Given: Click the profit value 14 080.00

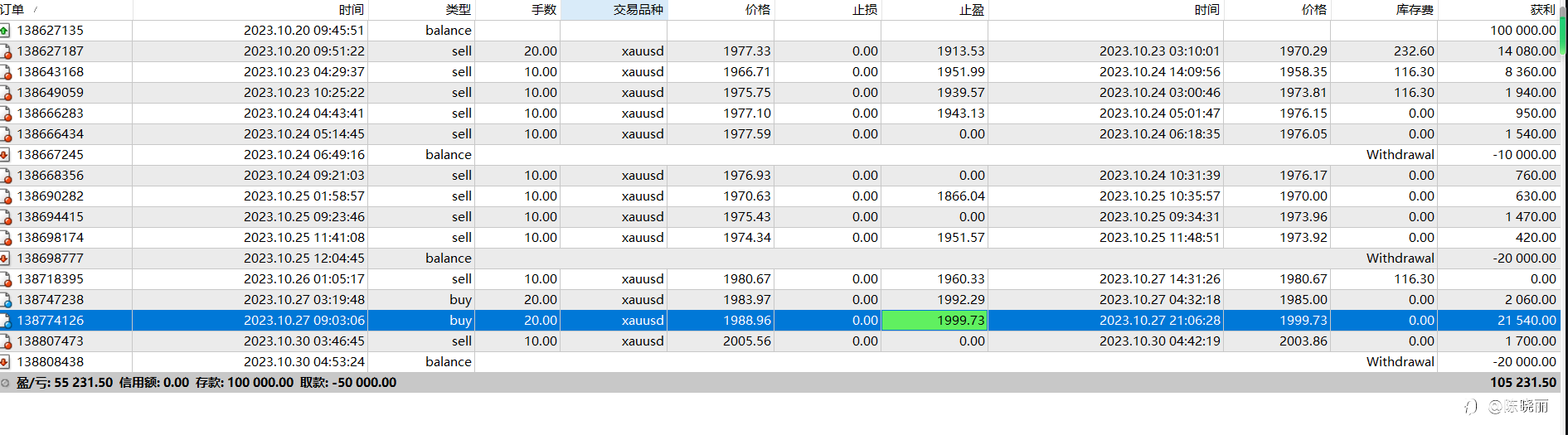Looking at the screenshot, I should pyautogui.click(x=1527, y=51).
